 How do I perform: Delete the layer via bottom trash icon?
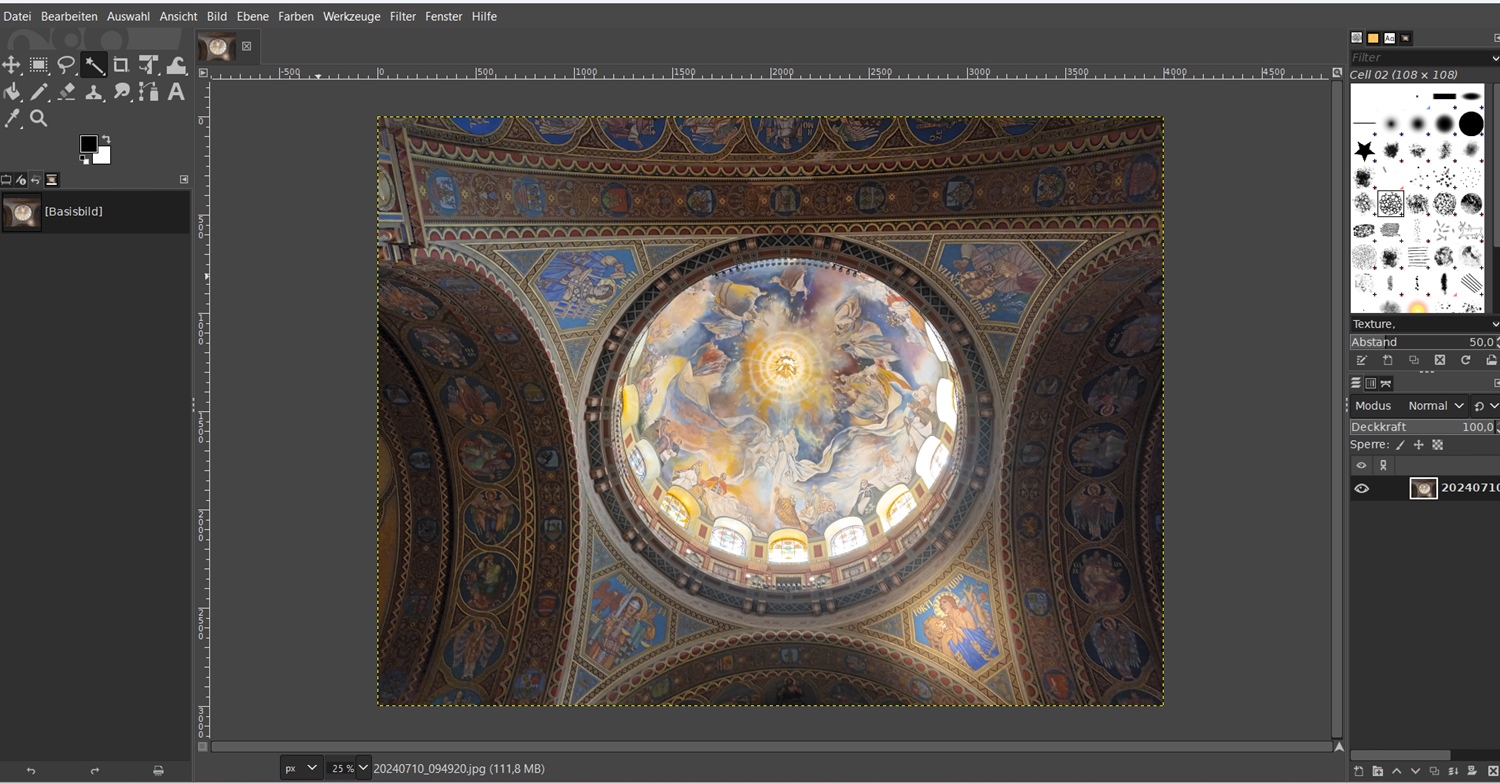1492,771
